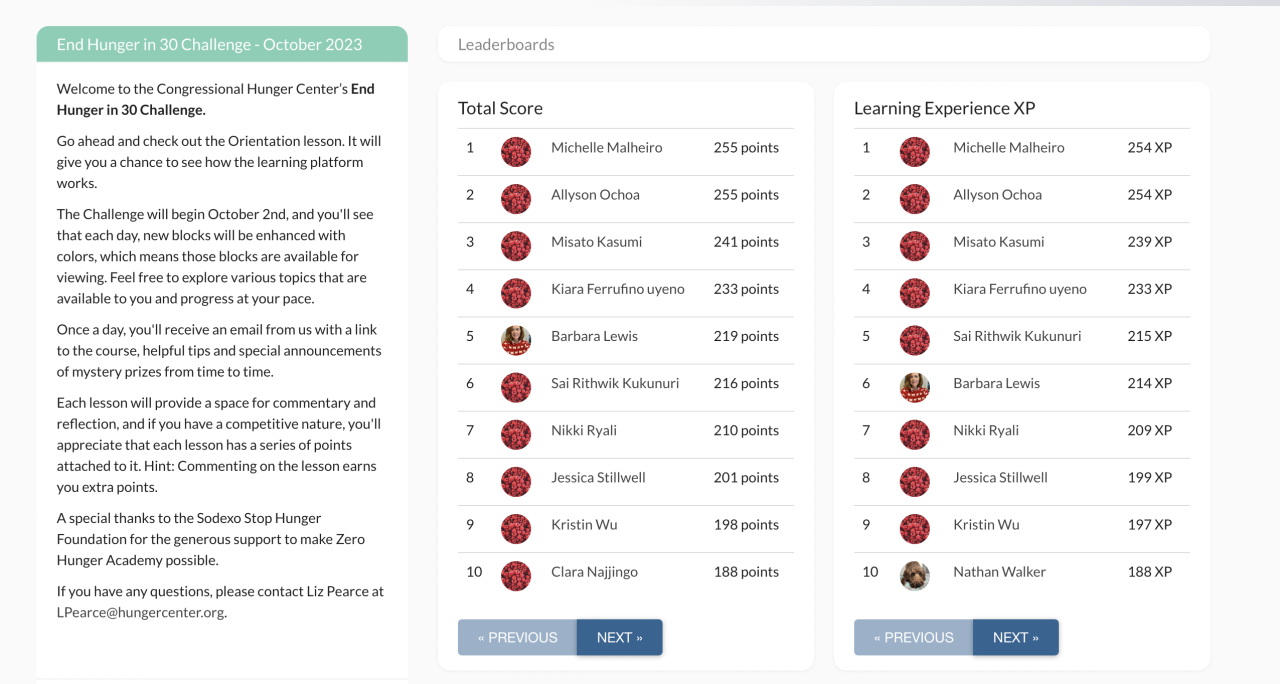The image size is (1280, 684).
Task: Select the Leaderboards header bar
Action: 823,44
